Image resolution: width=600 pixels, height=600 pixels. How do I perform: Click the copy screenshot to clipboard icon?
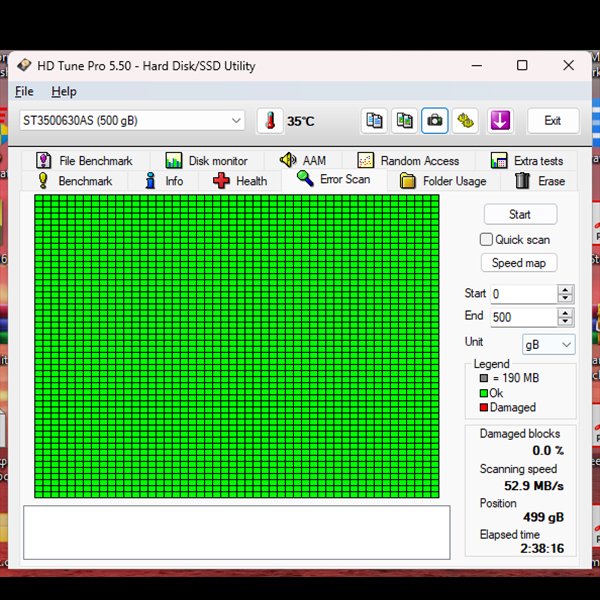[404, 121]
